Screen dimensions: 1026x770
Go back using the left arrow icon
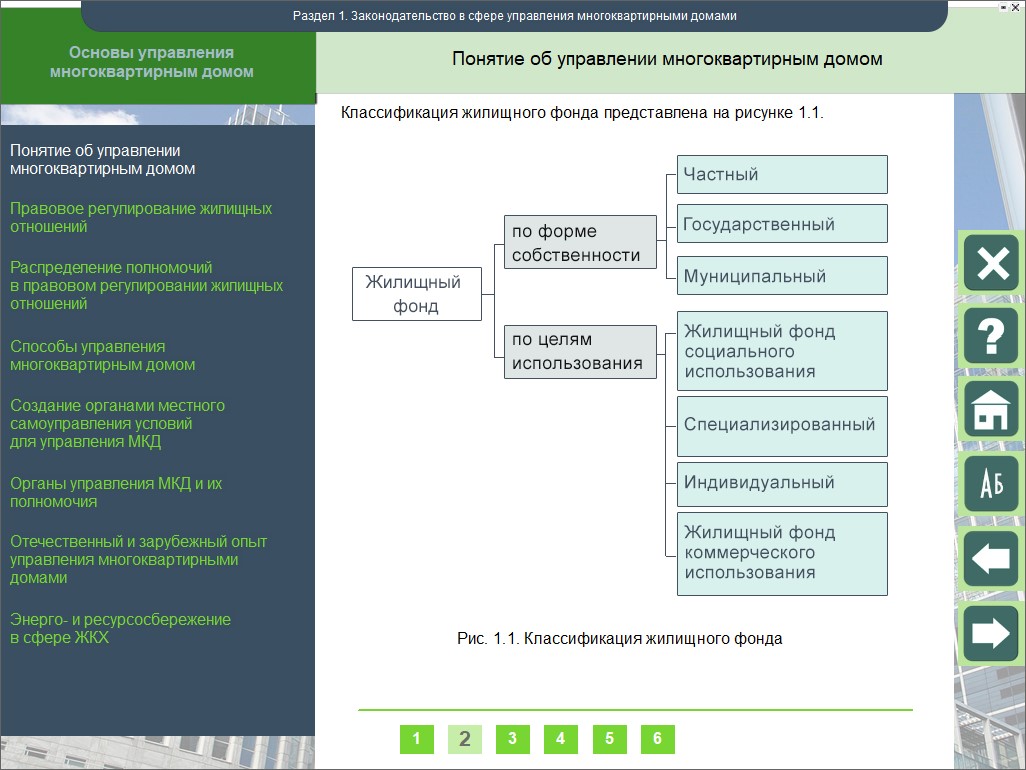click(x=991, y=558)
